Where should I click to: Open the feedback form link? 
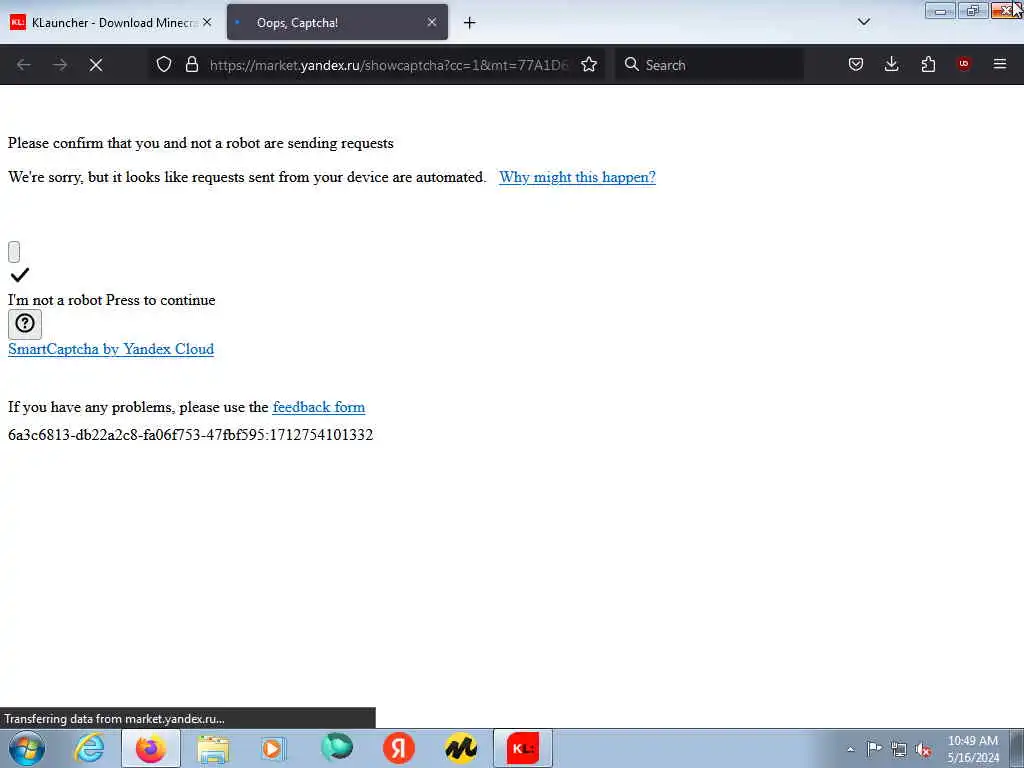tap(319, 407)
